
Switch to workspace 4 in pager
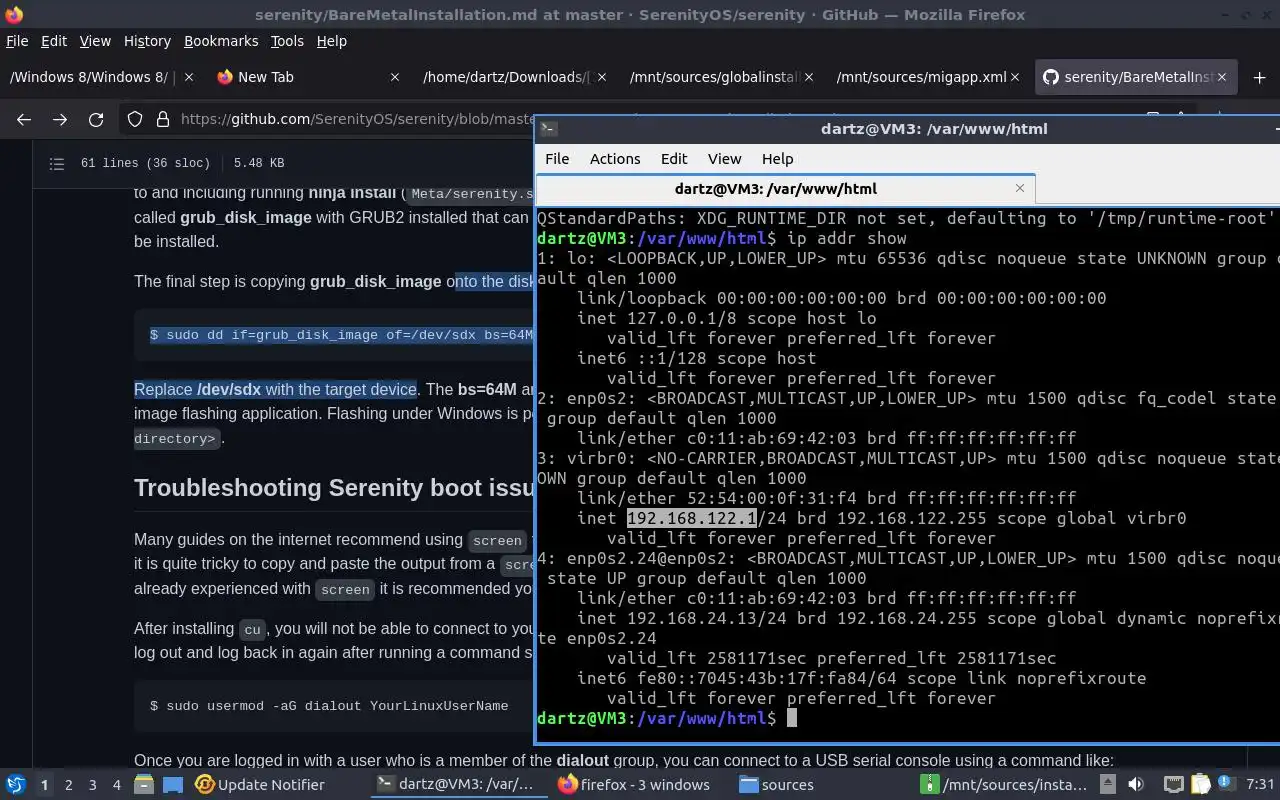coord(117,785)
